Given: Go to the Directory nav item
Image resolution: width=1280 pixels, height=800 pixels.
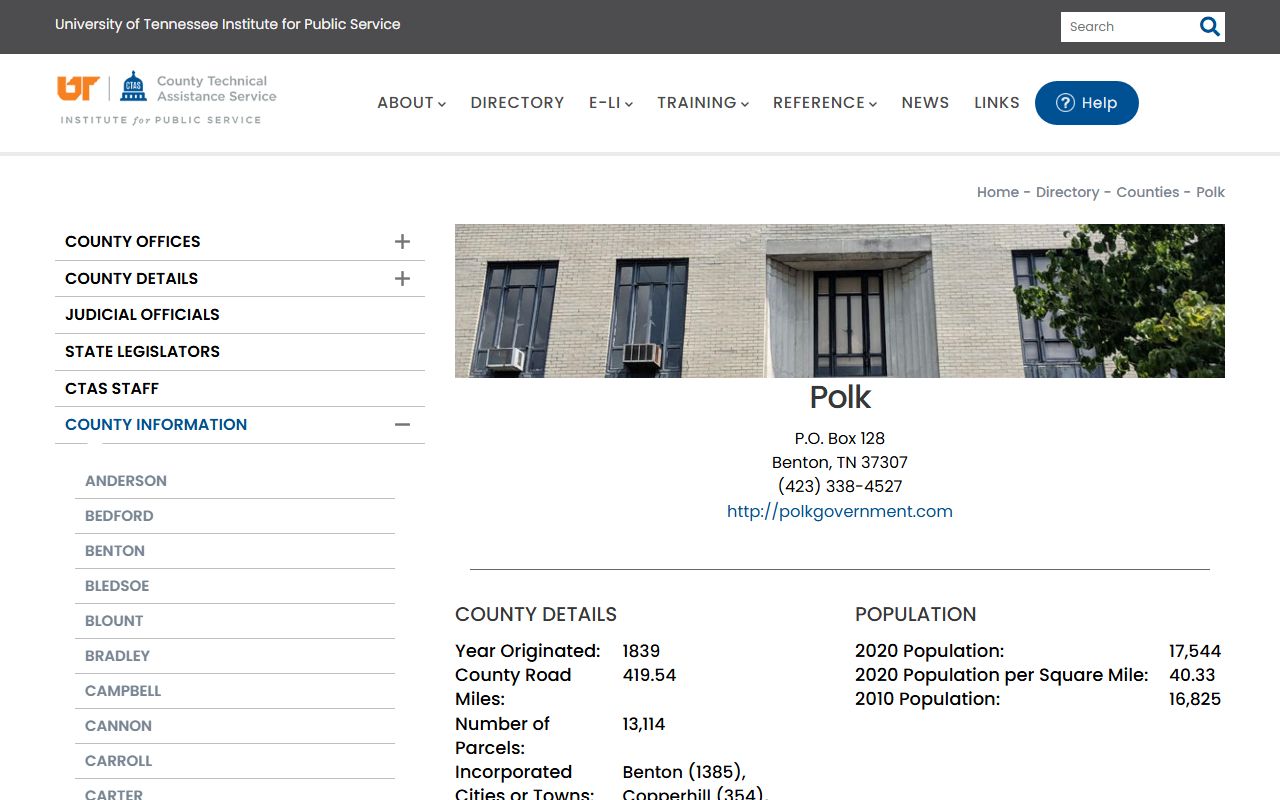Looking at the screenshot, I should click(x=517, y=103).
